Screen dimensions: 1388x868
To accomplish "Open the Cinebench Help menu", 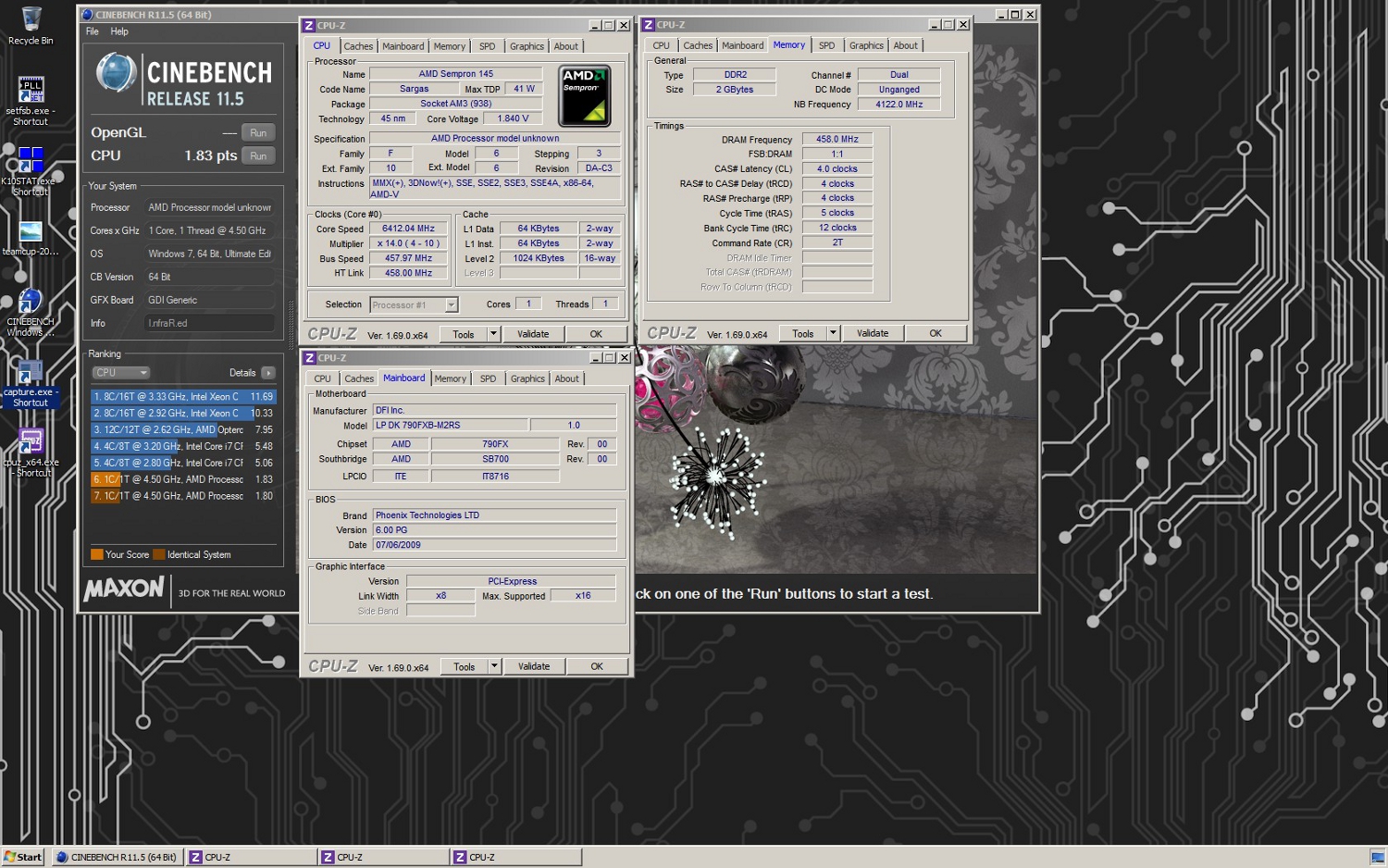I will pyautogui.click(x=119, y=31).
